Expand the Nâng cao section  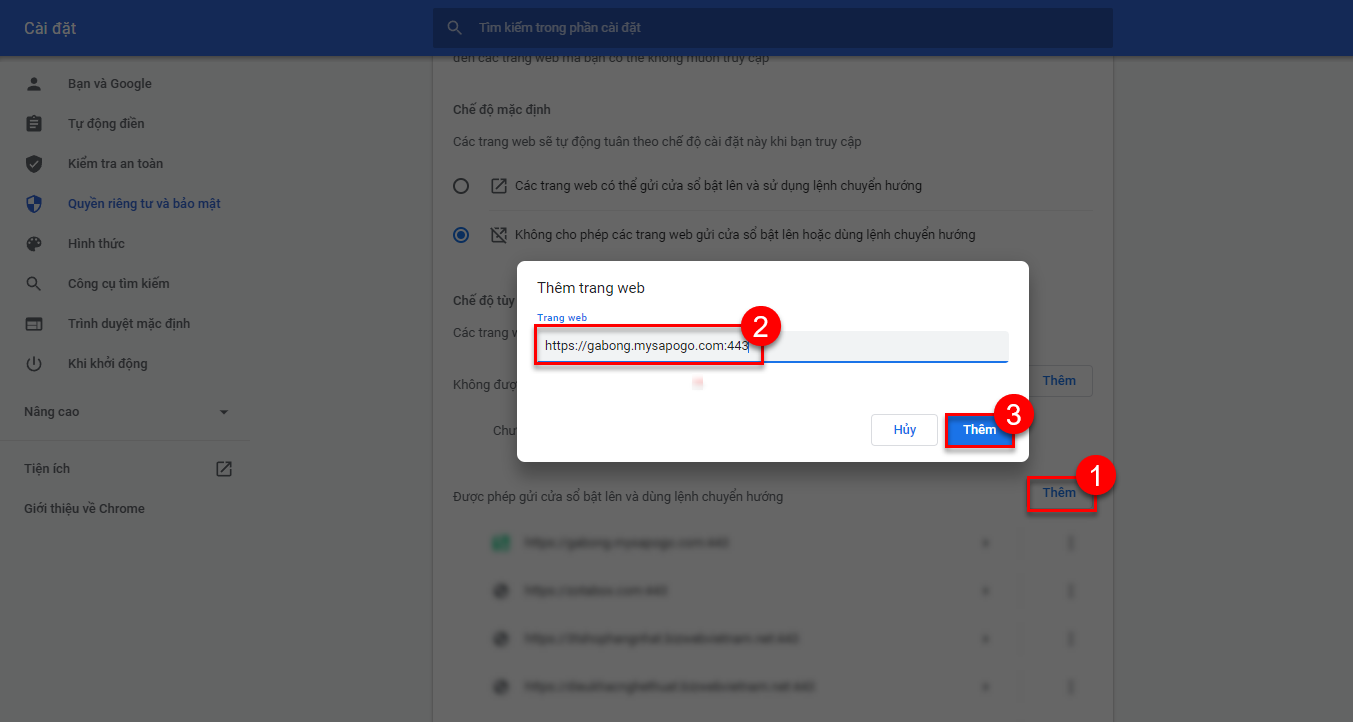point(124,412)
